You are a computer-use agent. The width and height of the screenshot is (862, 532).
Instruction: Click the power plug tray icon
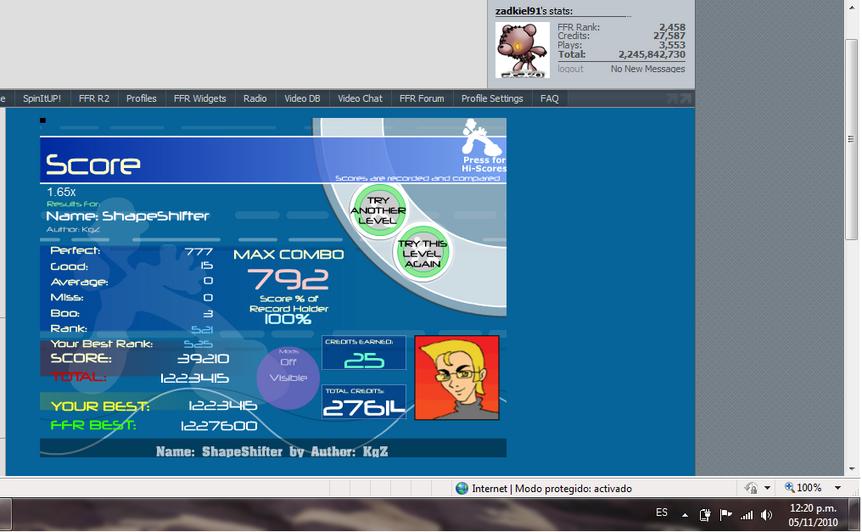[x=705, y=515]
